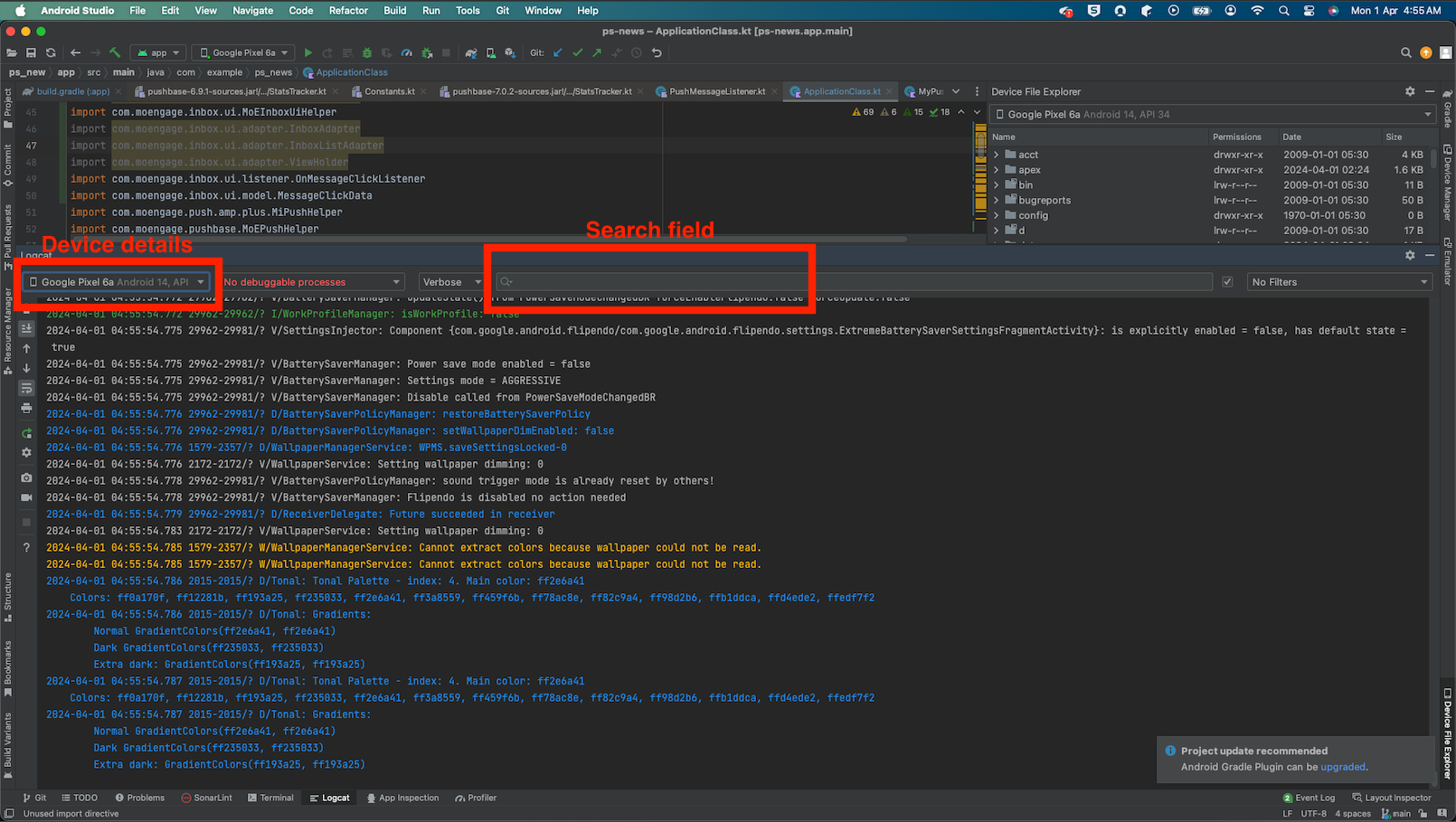
Task: Jump to next stack trace down arrow
Action: pyautogui.click(x=26, y=368)
